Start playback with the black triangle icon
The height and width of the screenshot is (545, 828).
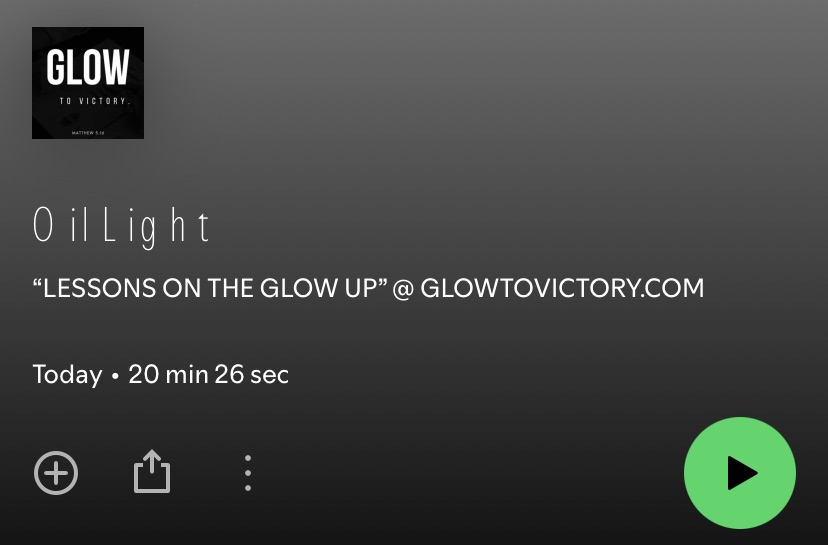742,473
